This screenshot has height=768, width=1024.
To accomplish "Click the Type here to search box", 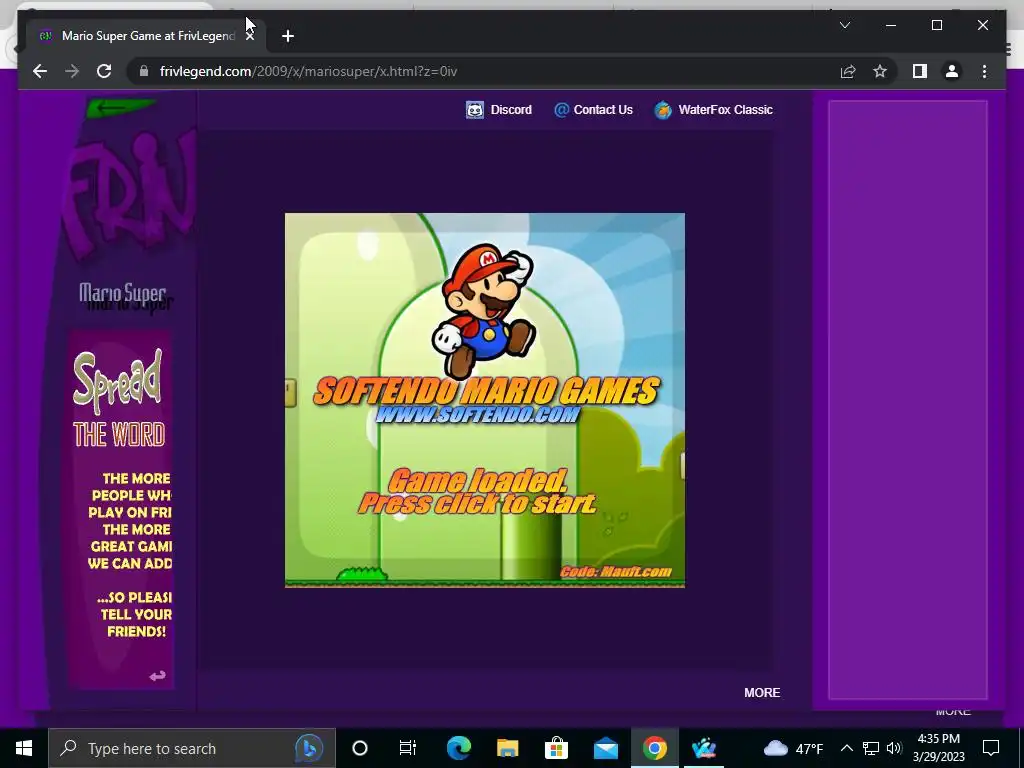I will pos(191,748).
